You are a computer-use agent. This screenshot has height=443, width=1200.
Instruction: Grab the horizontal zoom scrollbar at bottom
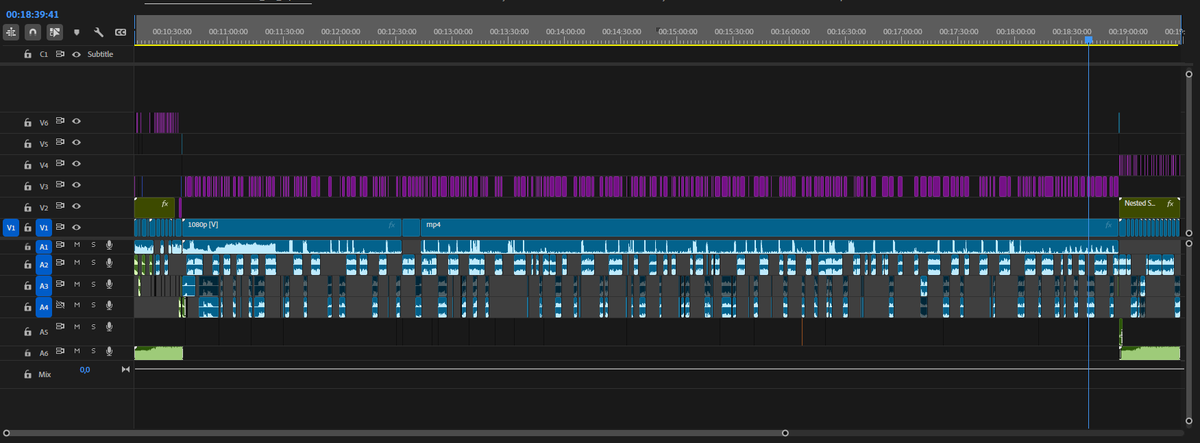(394, 433)
